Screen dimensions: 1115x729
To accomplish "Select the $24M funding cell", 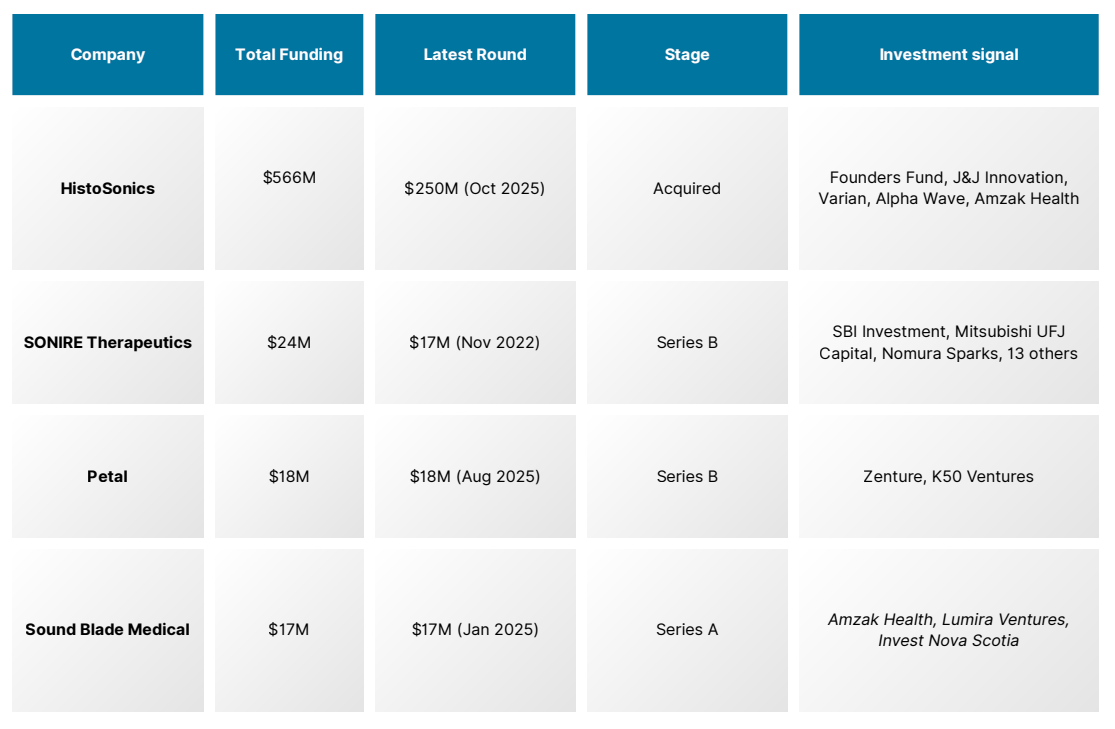I will click(289, 342).
